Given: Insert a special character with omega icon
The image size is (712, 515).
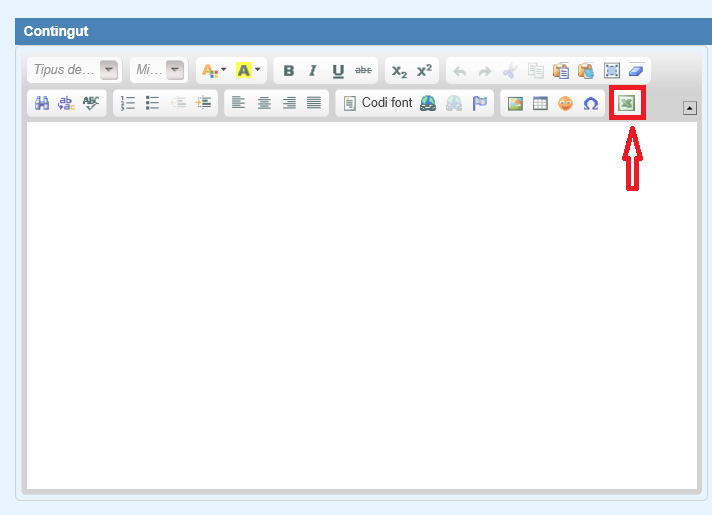Looking at the screenshot, I should (x=590, y=103).
